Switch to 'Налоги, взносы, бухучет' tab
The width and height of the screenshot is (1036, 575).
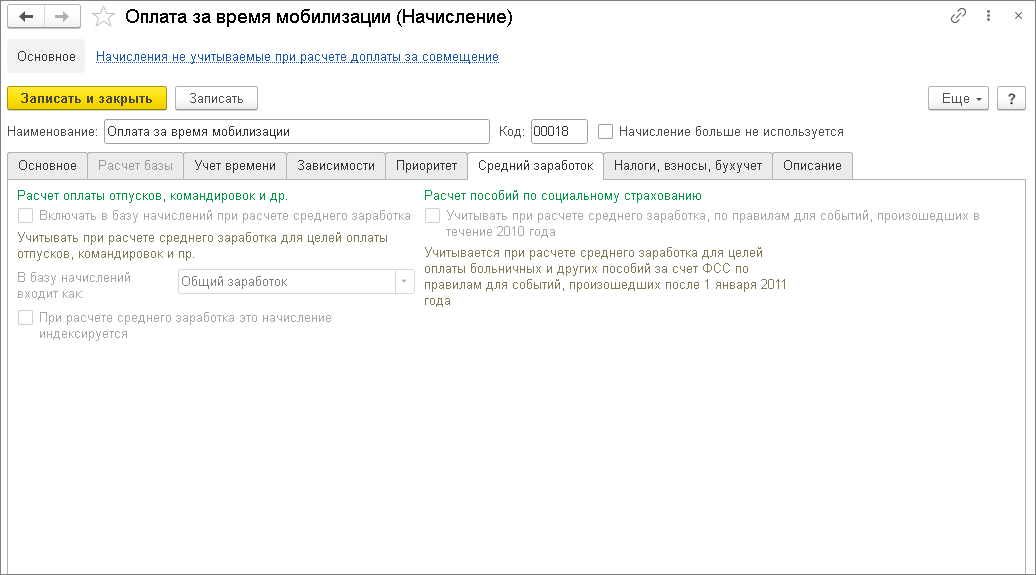[x=688, y=166]
